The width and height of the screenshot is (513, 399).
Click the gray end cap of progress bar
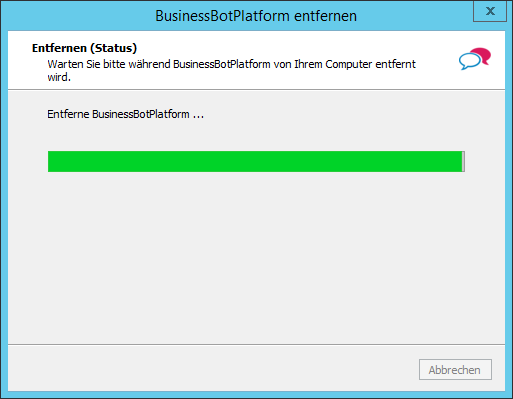[463, 161]
